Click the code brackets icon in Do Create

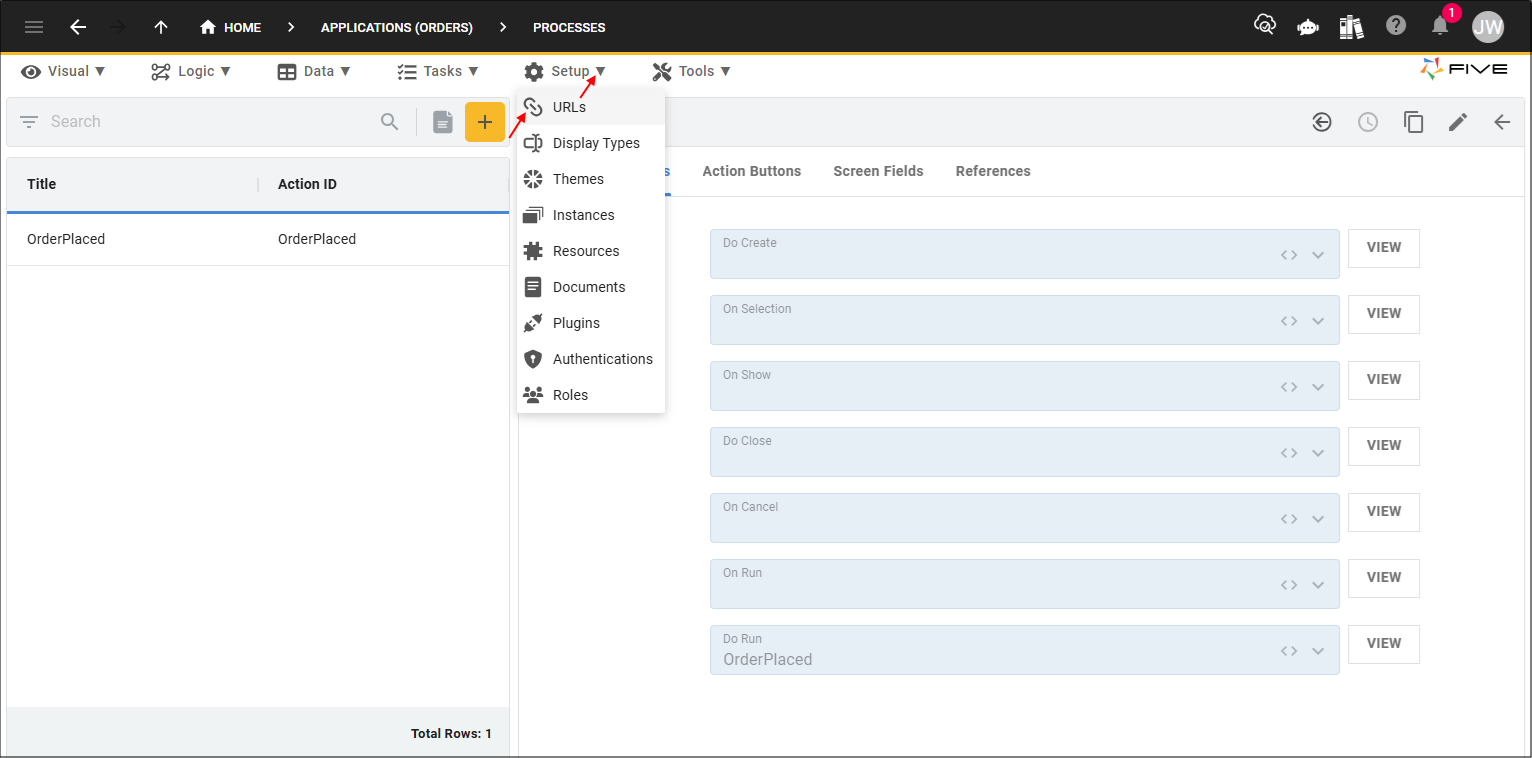(x=1289, y=255)
